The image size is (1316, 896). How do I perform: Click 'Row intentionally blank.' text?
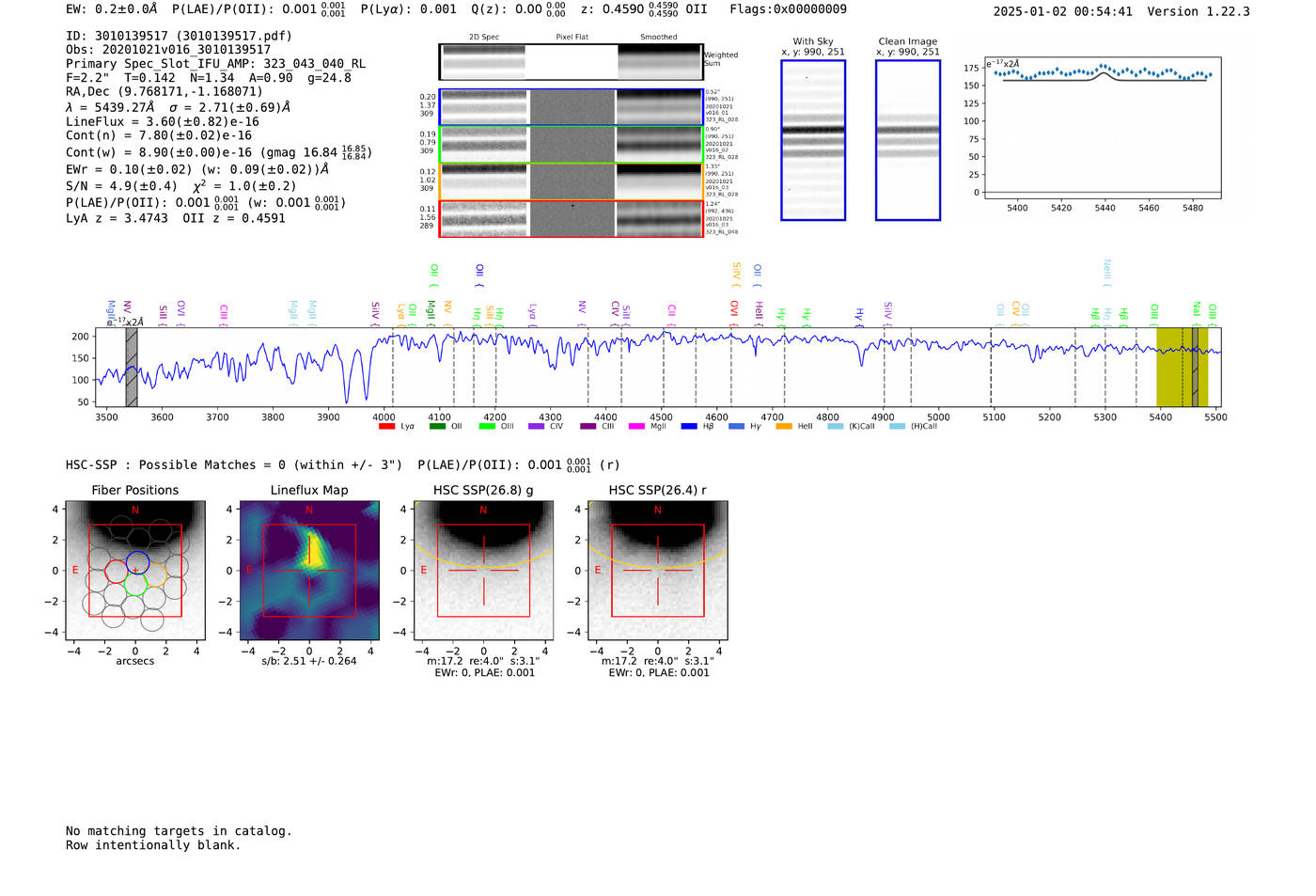tap(153, 845)
